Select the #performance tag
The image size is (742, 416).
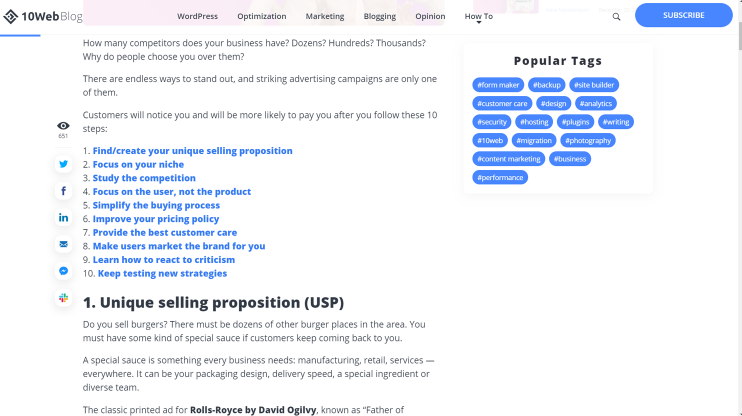(500, 177)
